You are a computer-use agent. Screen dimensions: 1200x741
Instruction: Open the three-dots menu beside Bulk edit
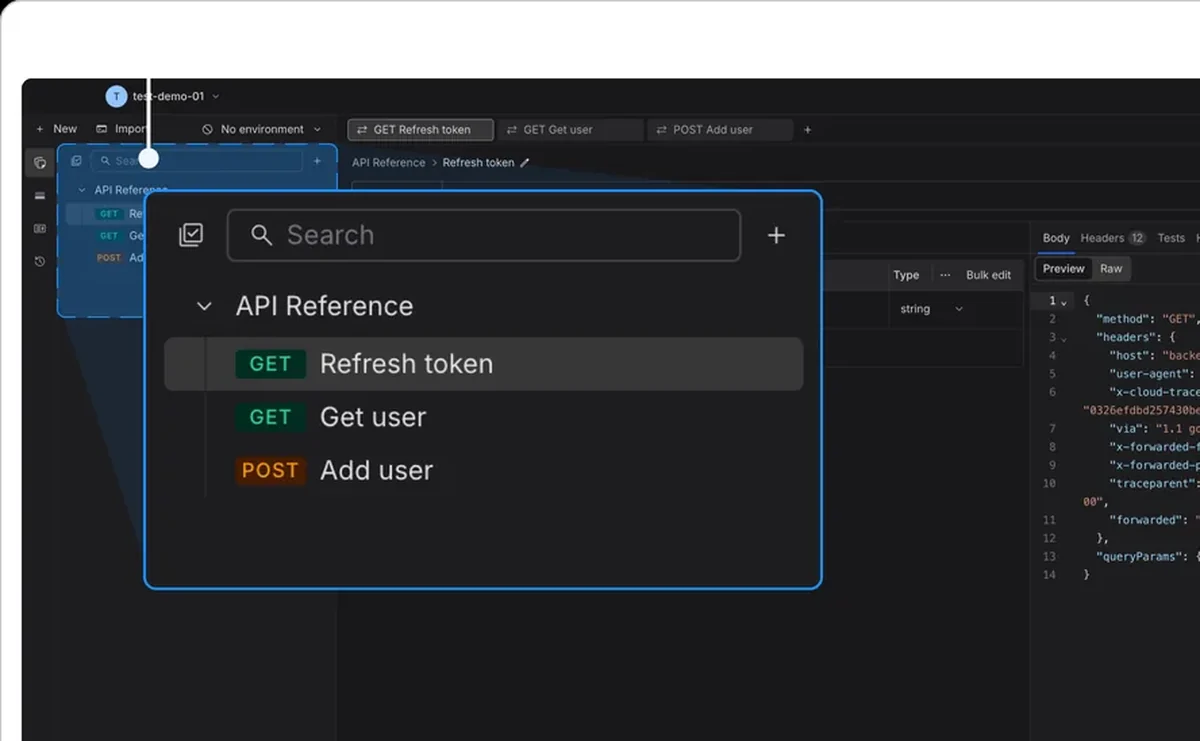click(945, 275)
